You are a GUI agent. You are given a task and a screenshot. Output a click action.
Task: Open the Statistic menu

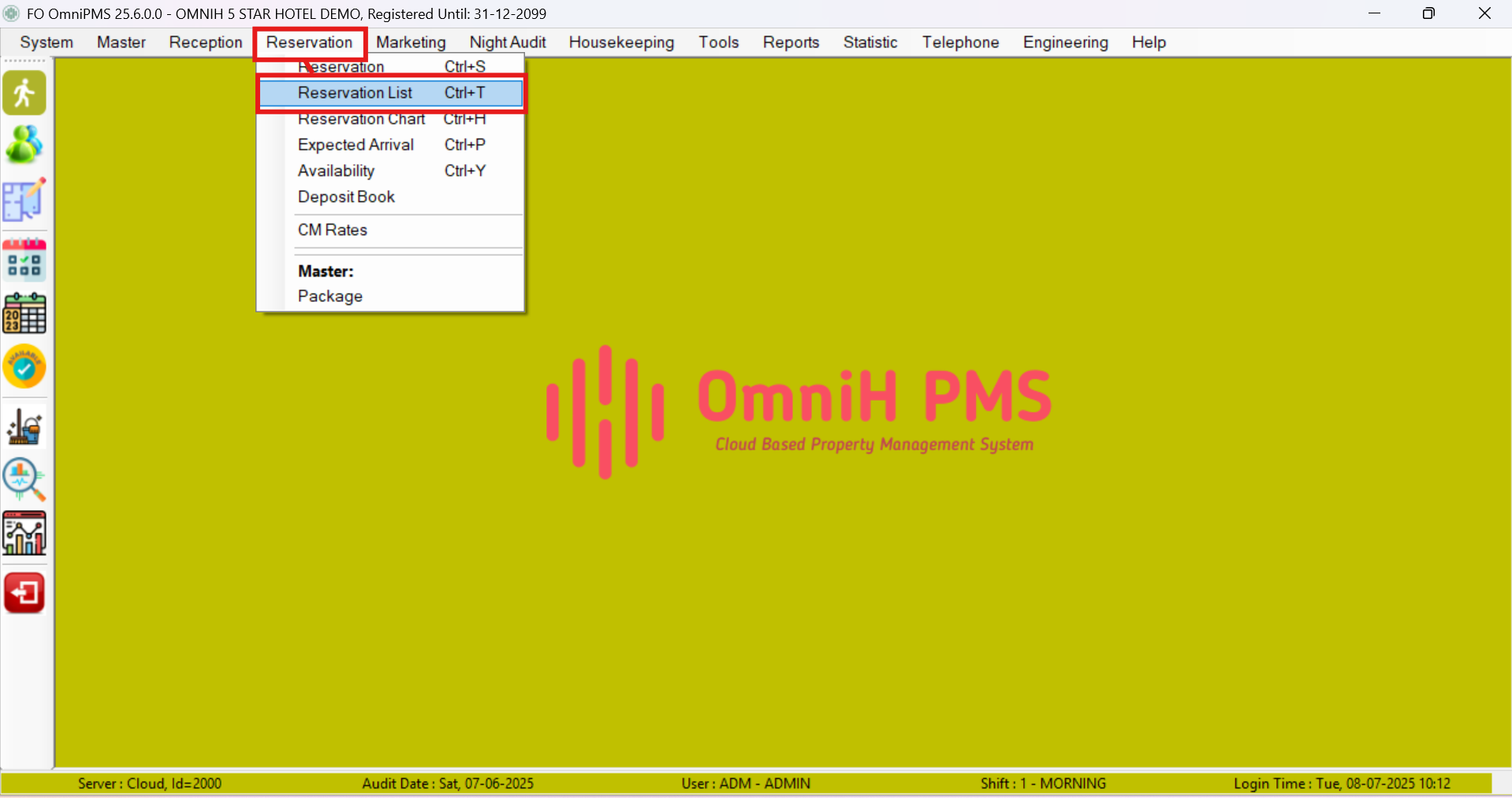(x=870, y=43)
